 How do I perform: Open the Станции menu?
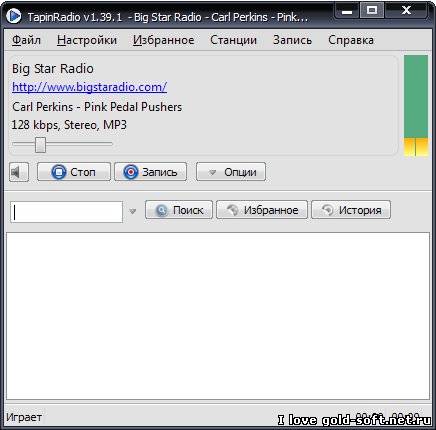233,40
